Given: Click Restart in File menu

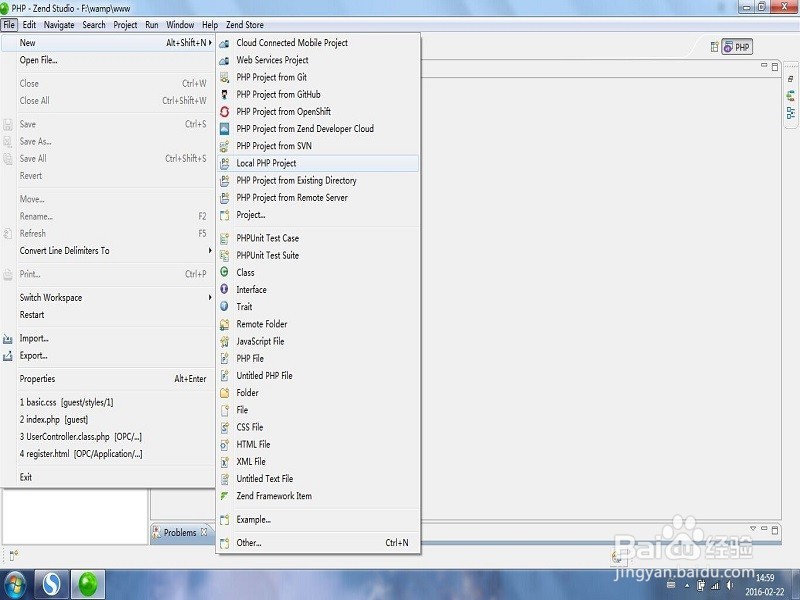Looking at the screenshot, I should 108,315.
